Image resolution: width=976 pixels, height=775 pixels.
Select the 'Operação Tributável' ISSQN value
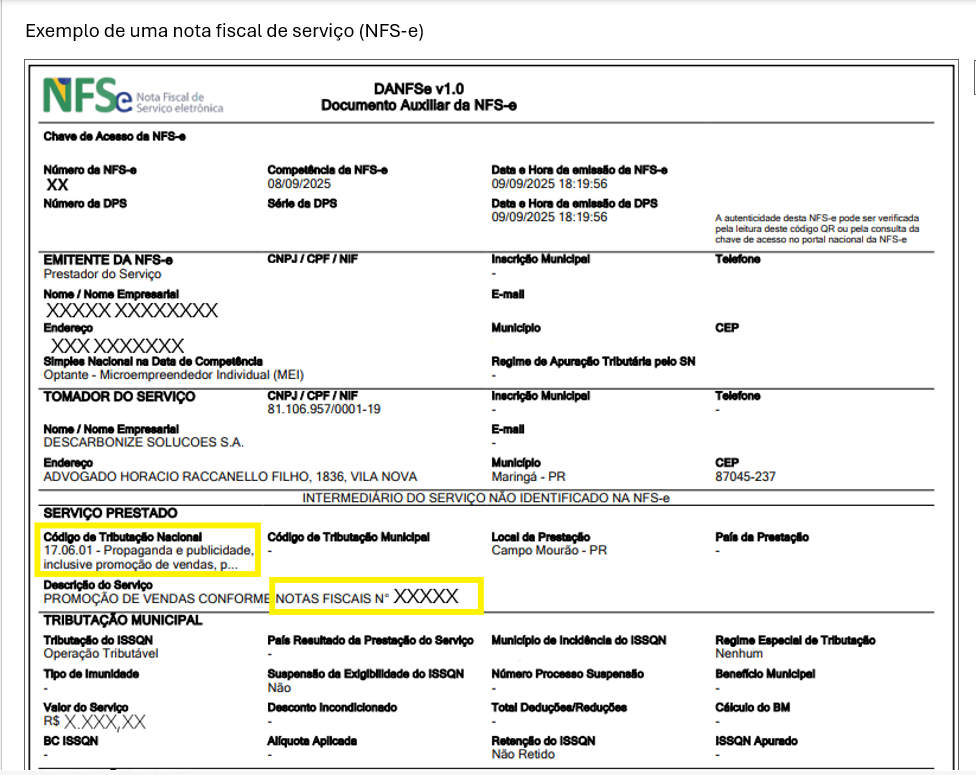coord(101,654)
